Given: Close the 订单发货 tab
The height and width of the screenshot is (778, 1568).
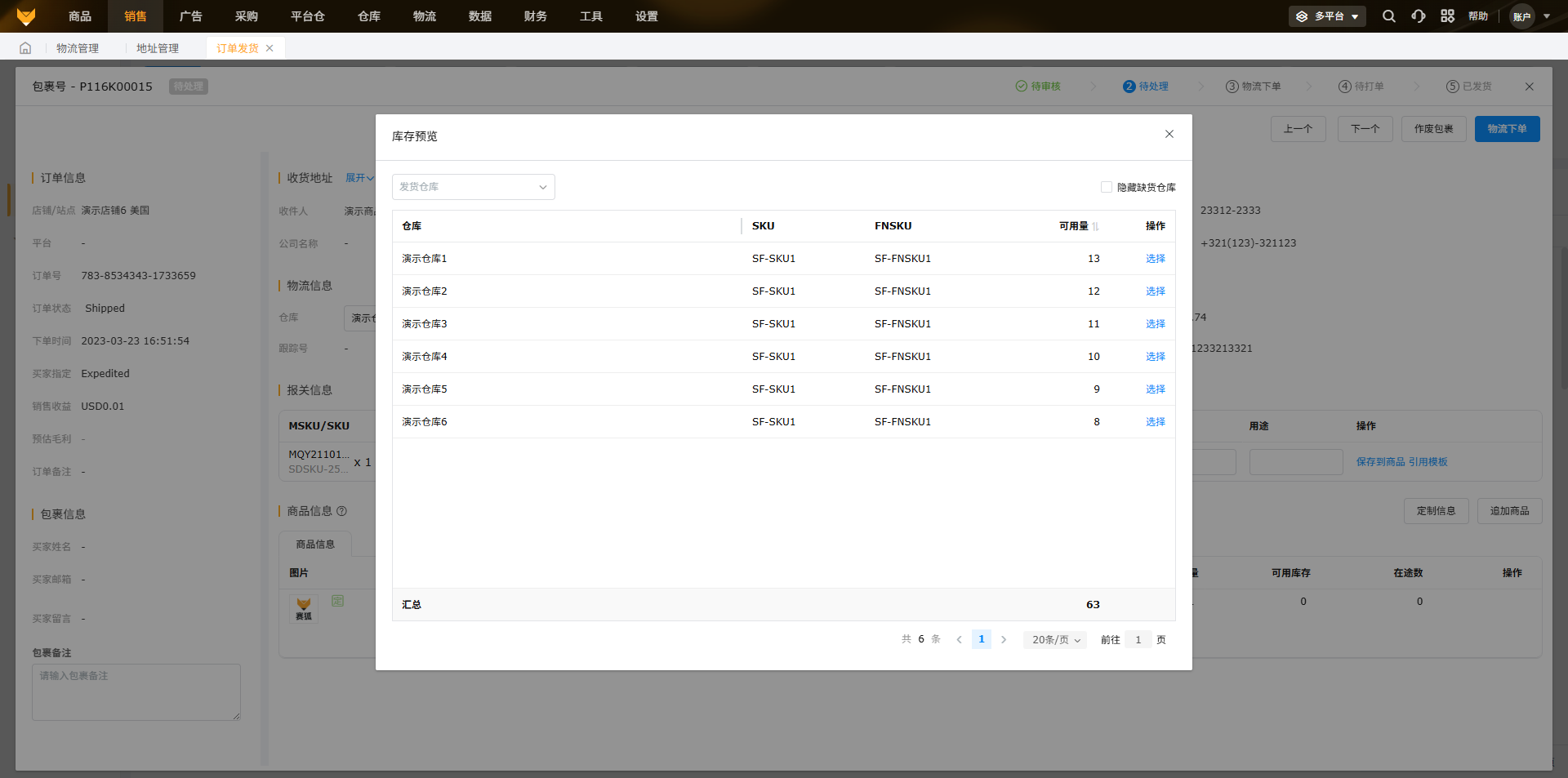Looking at the screenshot, I should (269, 48).
